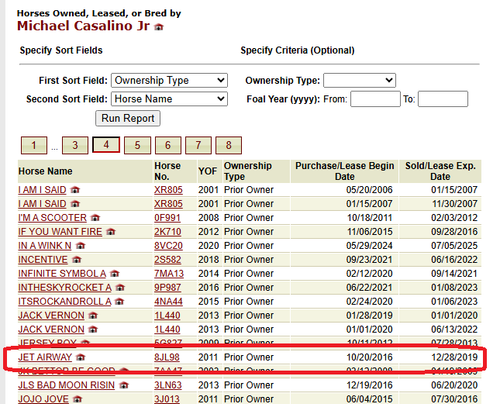Click stable icon next to I'M A SCOOTER
This screenshot has height=404, width=500.
[x=95, y=218]
